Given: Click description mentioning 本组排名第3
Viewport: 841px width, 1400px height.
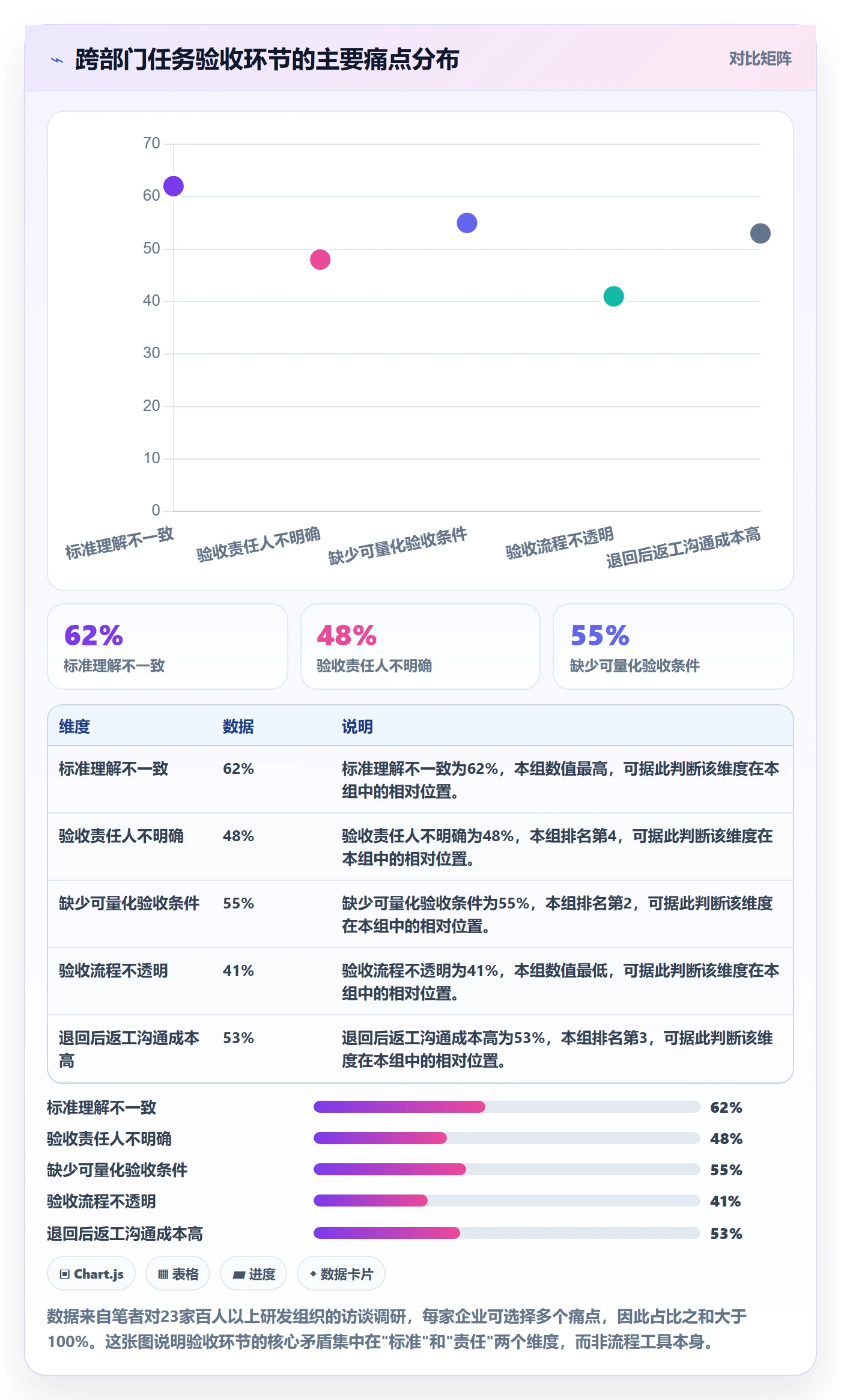Looking at the screenshot, I should click(557, 1049).
